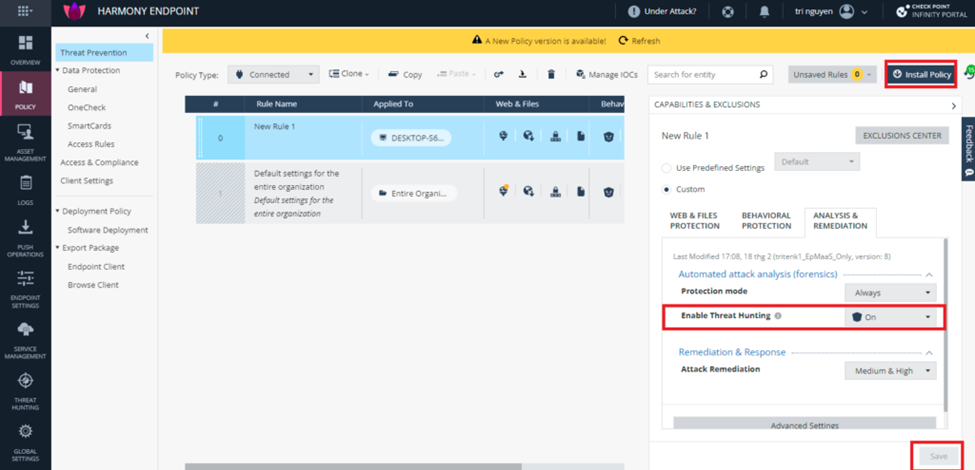Image resolution: width=975 pixels, height=470 pixels.
Task: Open OneCheck in the tree
Action: point(86,108)
